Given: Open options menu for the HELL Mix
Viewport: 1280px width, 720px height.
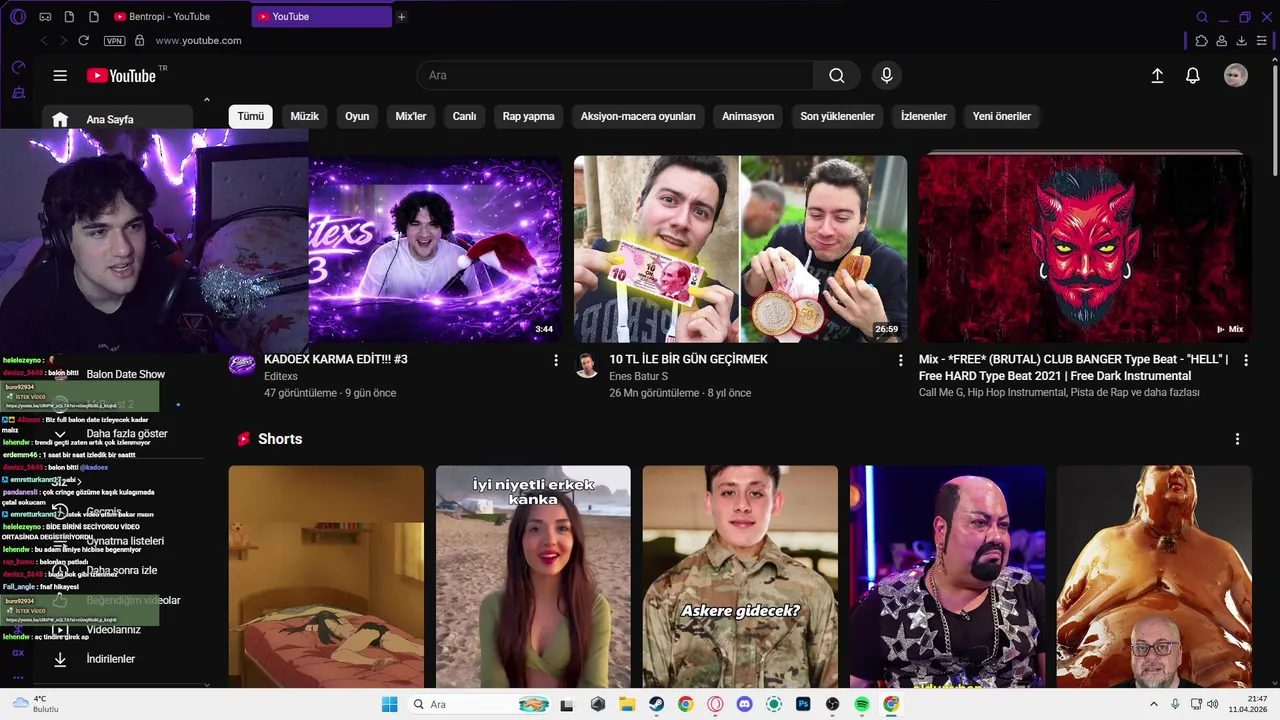Looking at the screenshot, I should tap(1246, 360).
